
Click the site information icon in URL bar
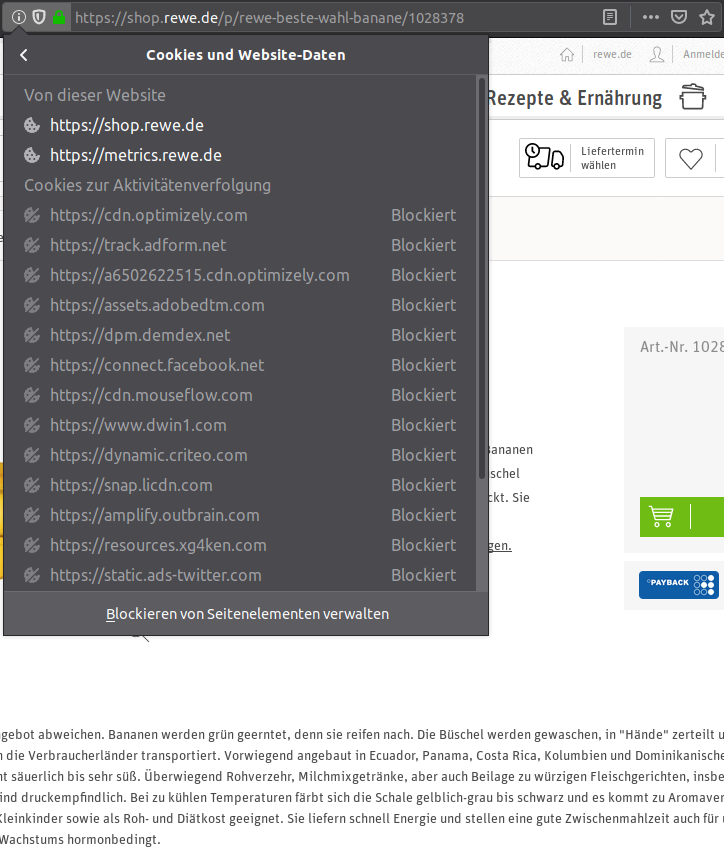tap(19, 17)
